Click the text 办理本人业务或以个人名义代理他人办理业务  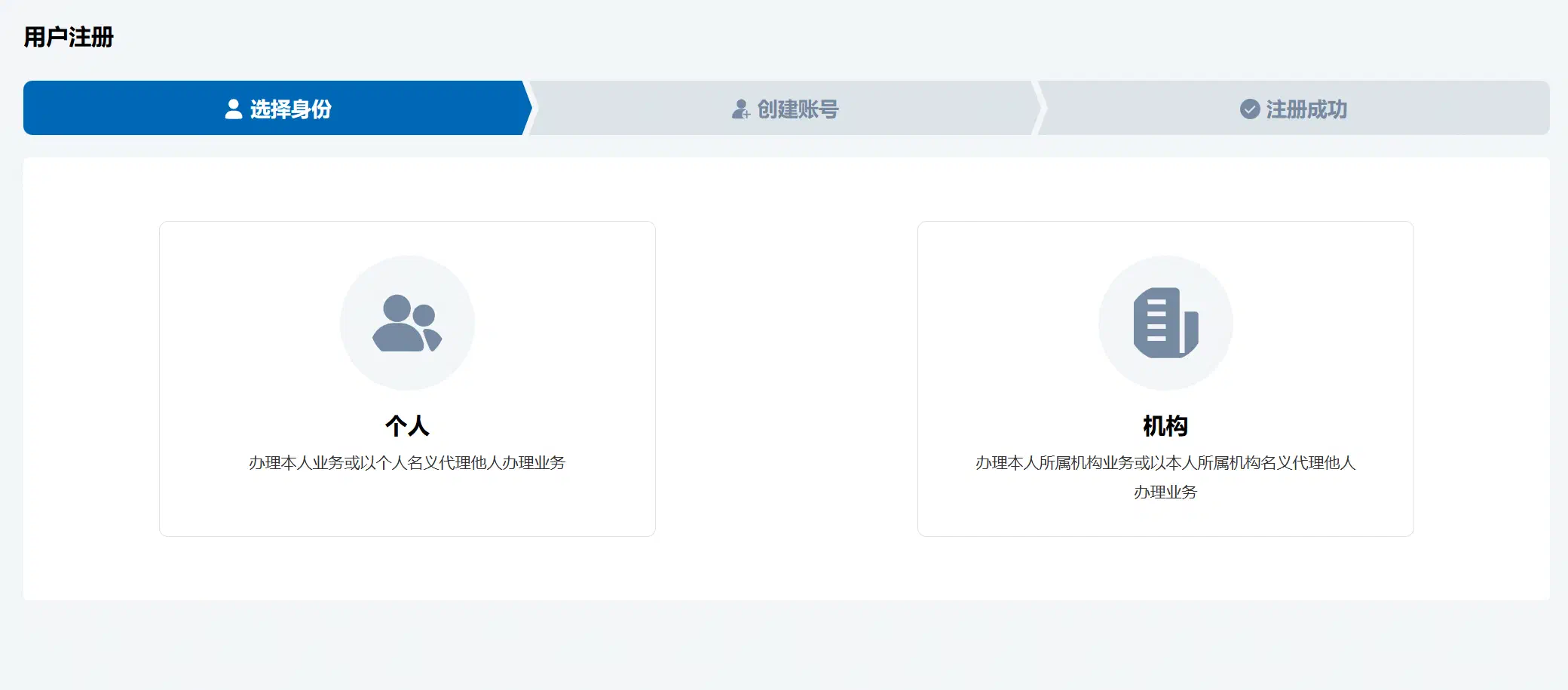[x=407, y=463]
